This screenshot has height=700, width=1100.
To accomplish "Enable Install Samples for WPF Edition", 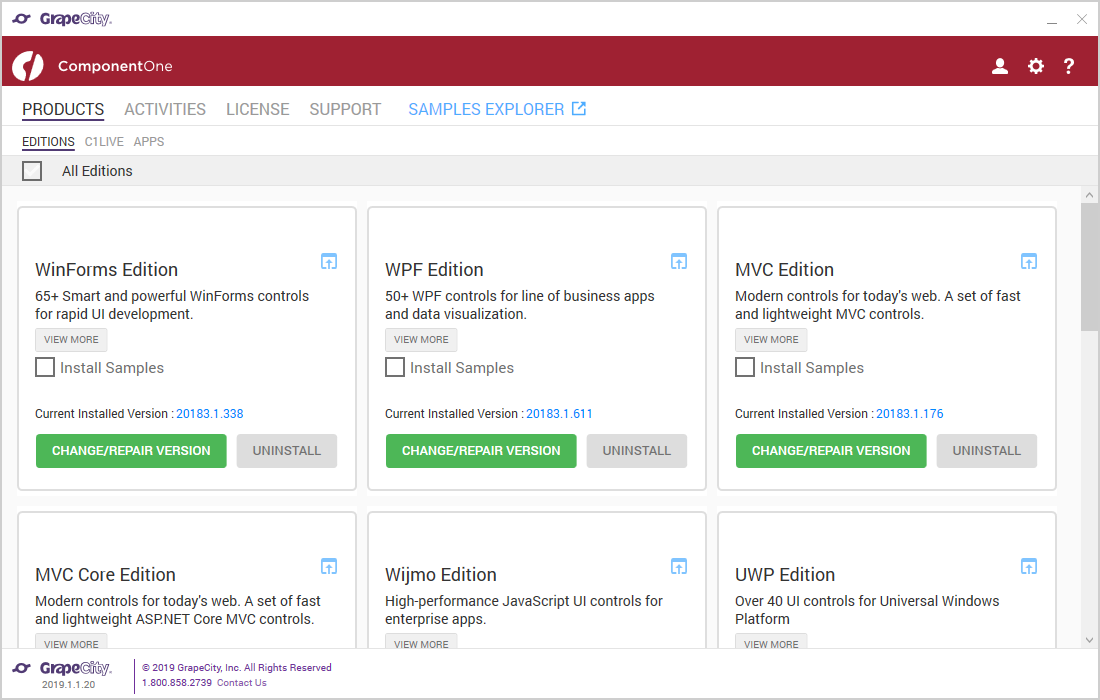I will (x=395, y=367).
